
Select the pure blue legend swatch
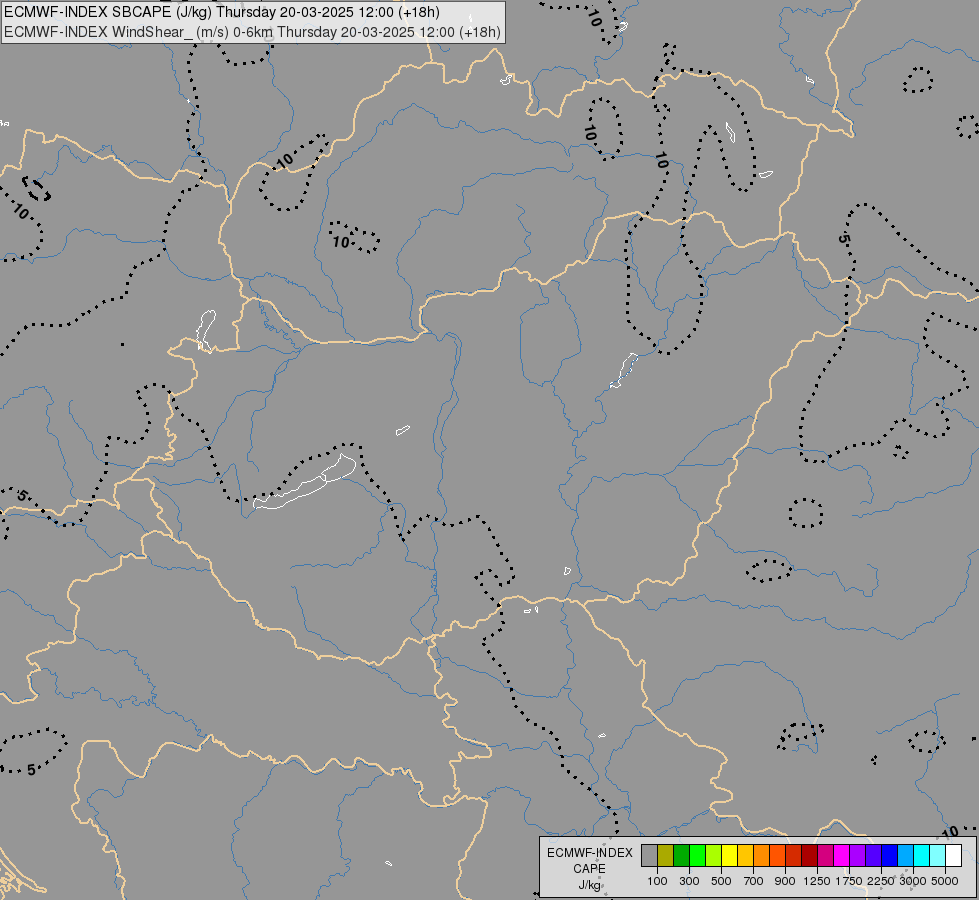tap(889, 855)
